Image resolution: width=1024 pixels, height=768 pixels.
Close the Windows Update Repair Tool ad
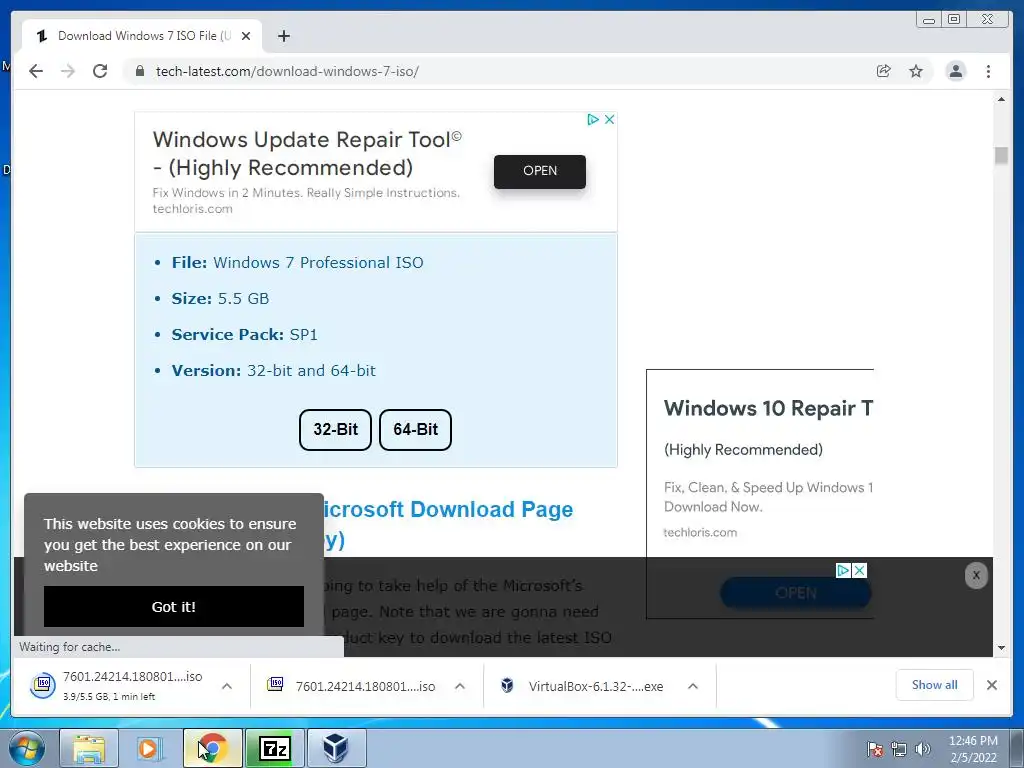coord(609,119)
